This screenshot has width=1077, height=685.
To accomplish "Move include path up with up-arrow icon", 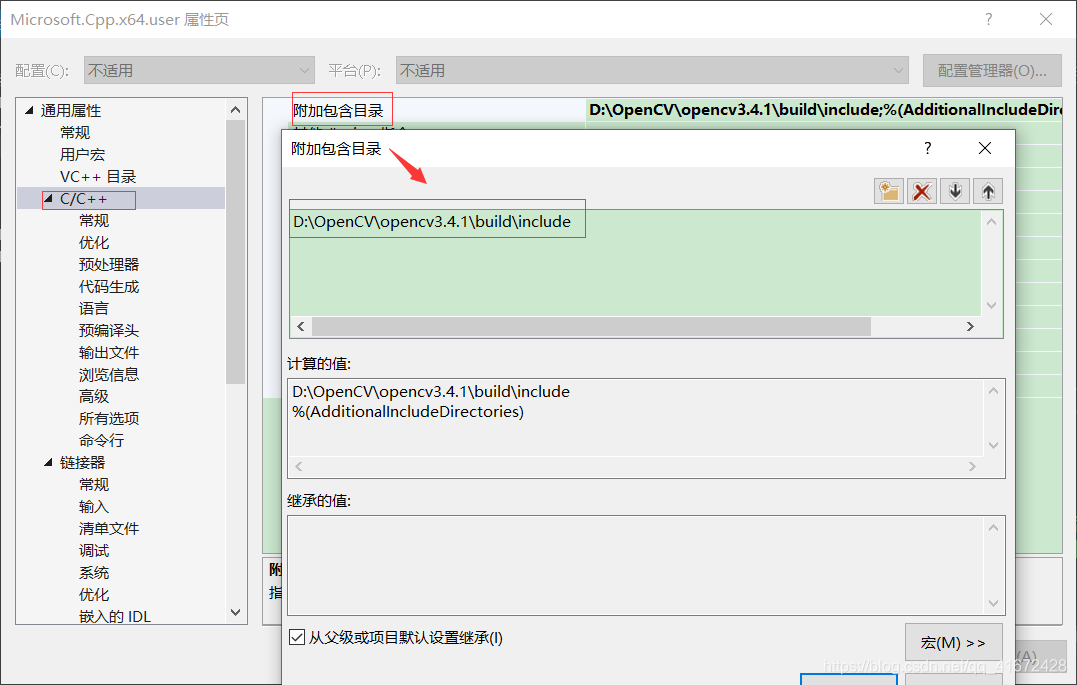I will (987, 190).
